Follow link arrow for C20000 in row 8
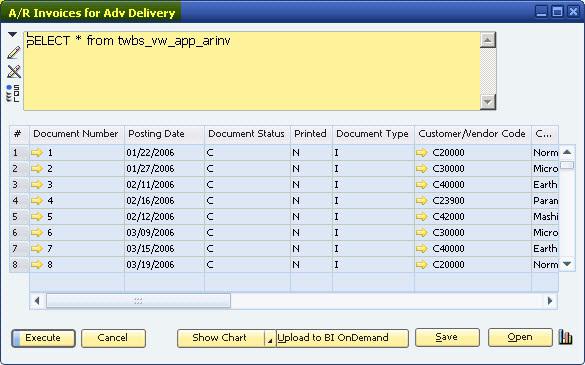The image size is (585, 365). tap(422, 264)
